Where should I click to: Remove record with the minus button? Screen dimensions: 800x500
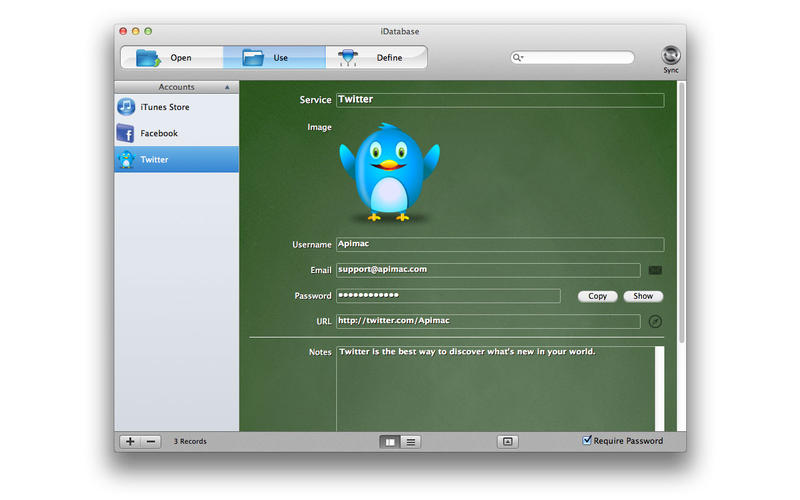pos(151,441)
